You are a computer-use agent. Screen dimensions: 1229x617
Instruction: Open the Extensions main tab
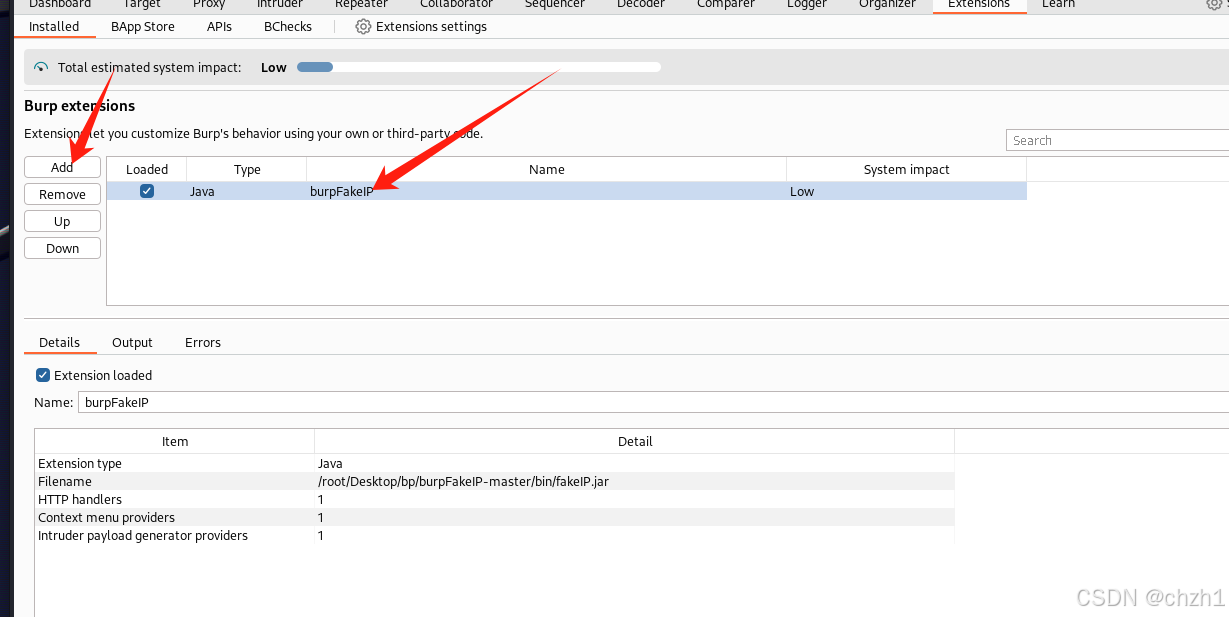pos(979,5)
